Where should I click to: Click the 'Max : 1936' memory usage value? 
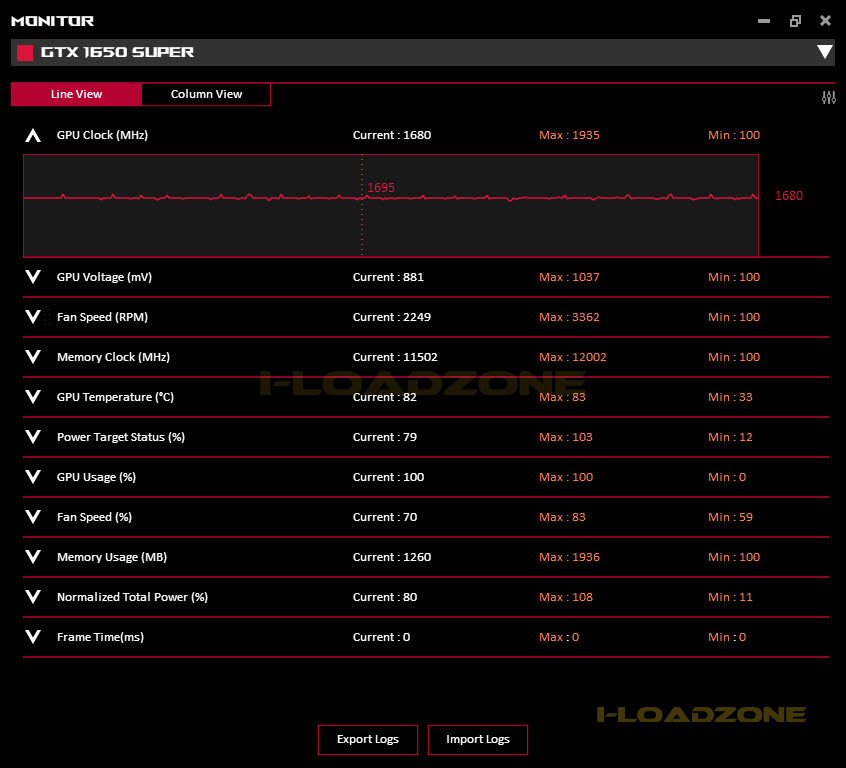click(569, 556)
